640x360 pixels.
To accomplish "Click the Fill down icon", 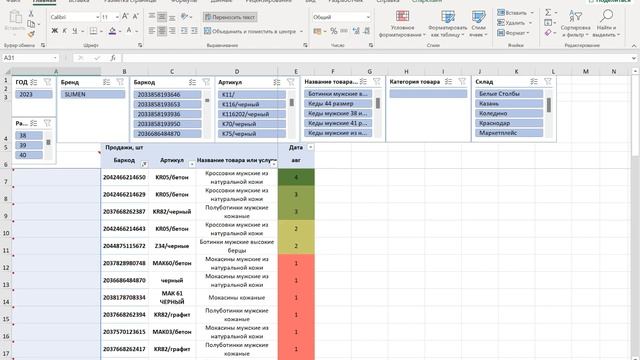I will coord(548,23).
